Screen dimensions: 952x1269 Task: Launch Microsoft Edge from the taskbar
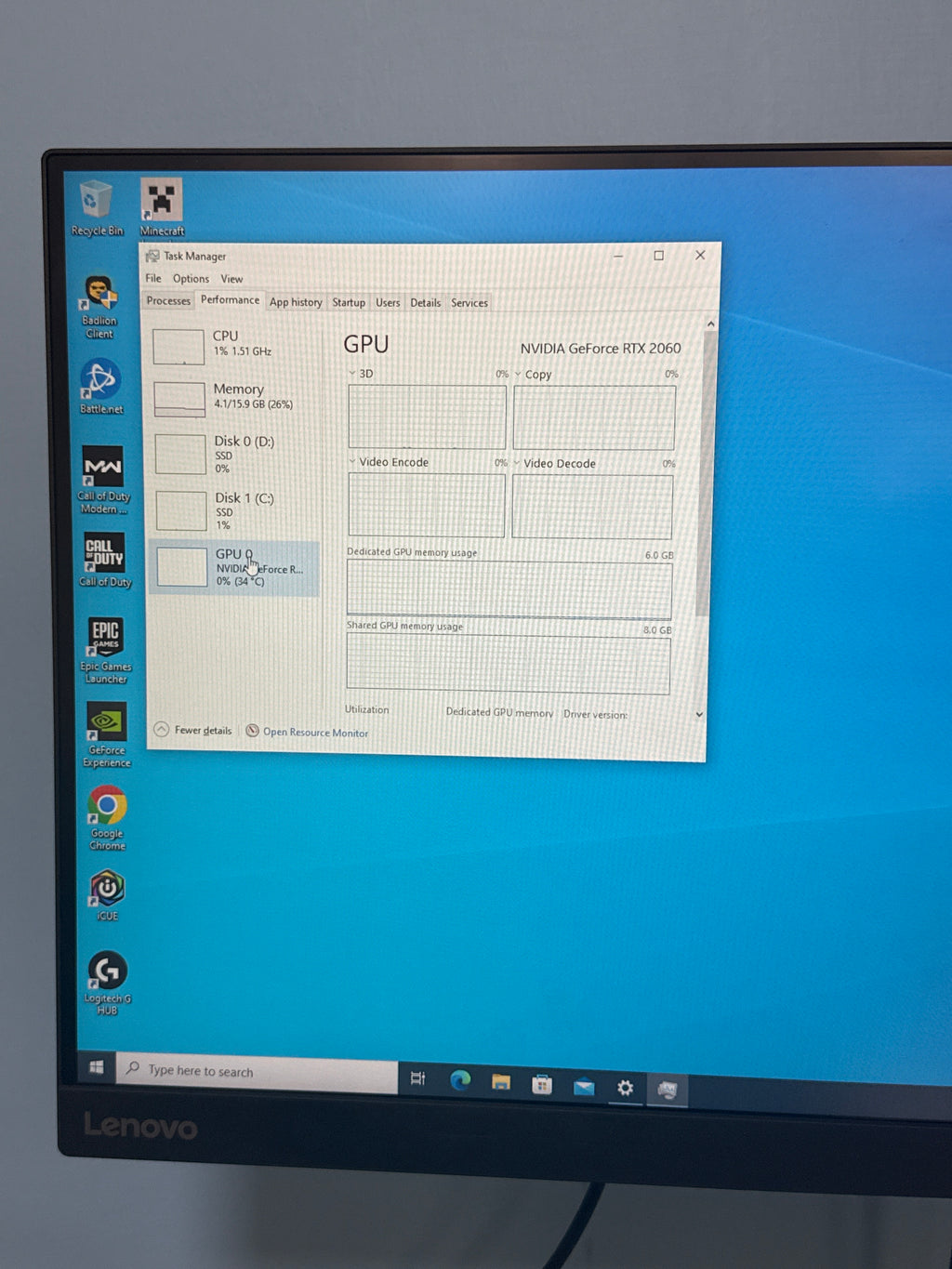[459, 1080]
